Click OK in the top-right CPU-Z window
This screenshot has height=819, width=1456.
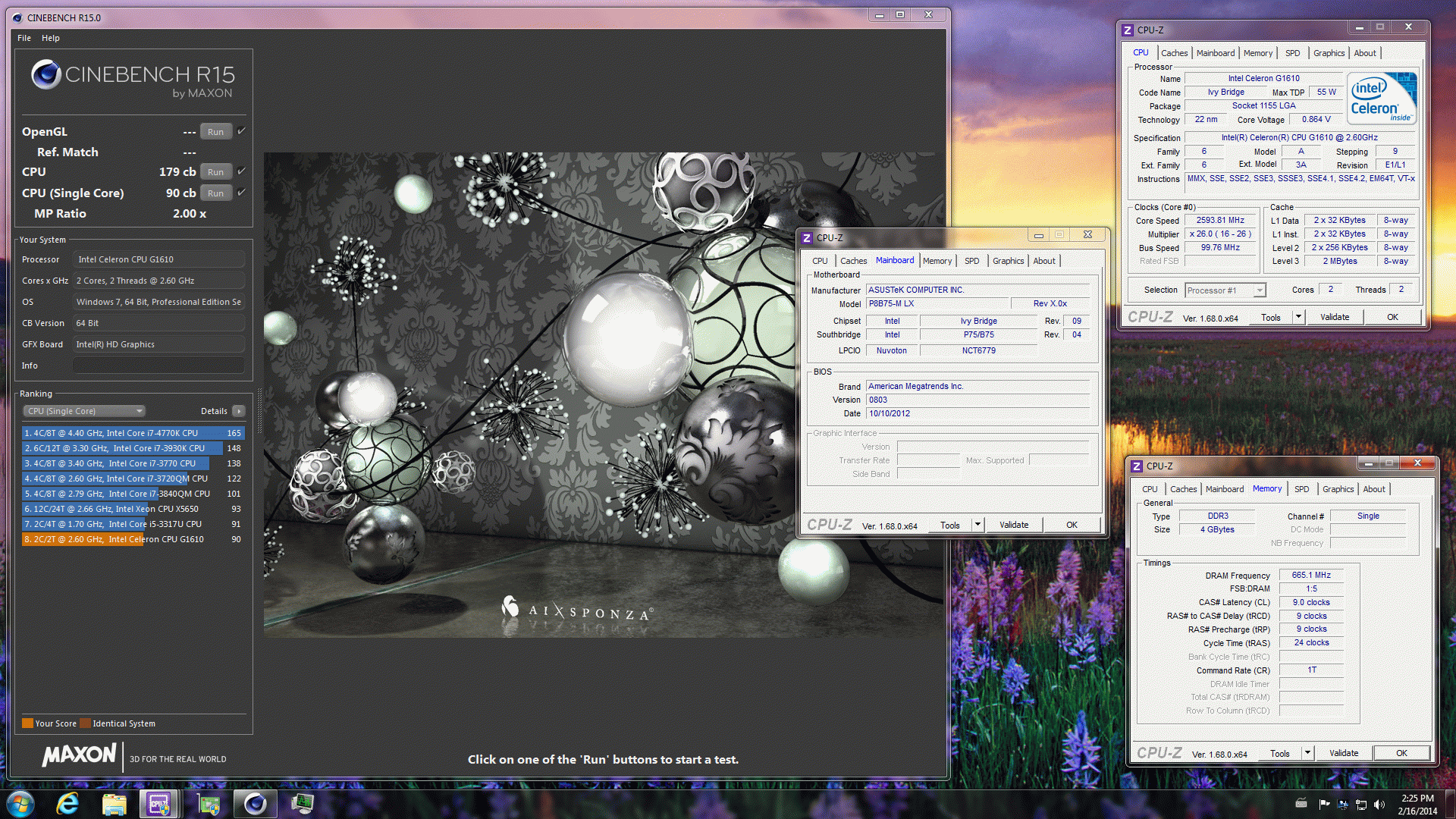tap(1392, 317)
